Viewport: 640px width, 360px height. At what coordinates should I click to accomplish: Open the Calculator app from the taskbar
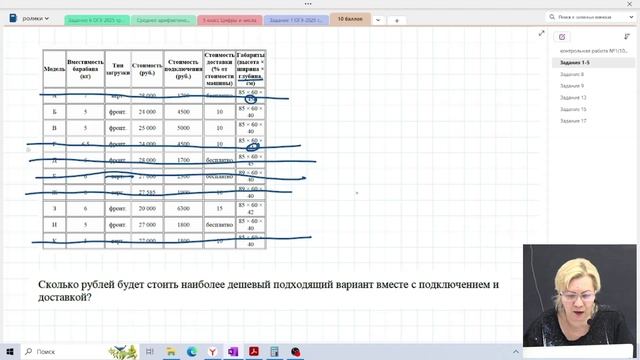click(x=275, y=351)
